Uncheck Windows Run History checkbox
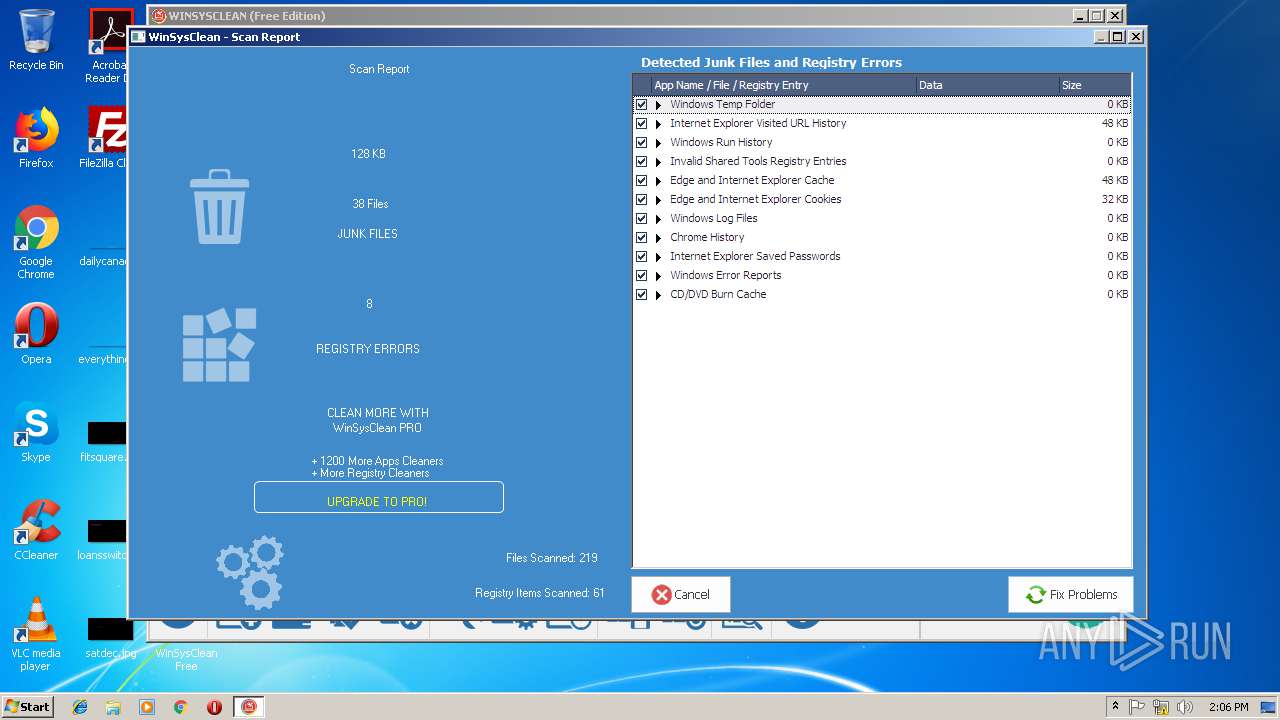The height and width of the screenshot is (720, 1280). coord(642,142)
